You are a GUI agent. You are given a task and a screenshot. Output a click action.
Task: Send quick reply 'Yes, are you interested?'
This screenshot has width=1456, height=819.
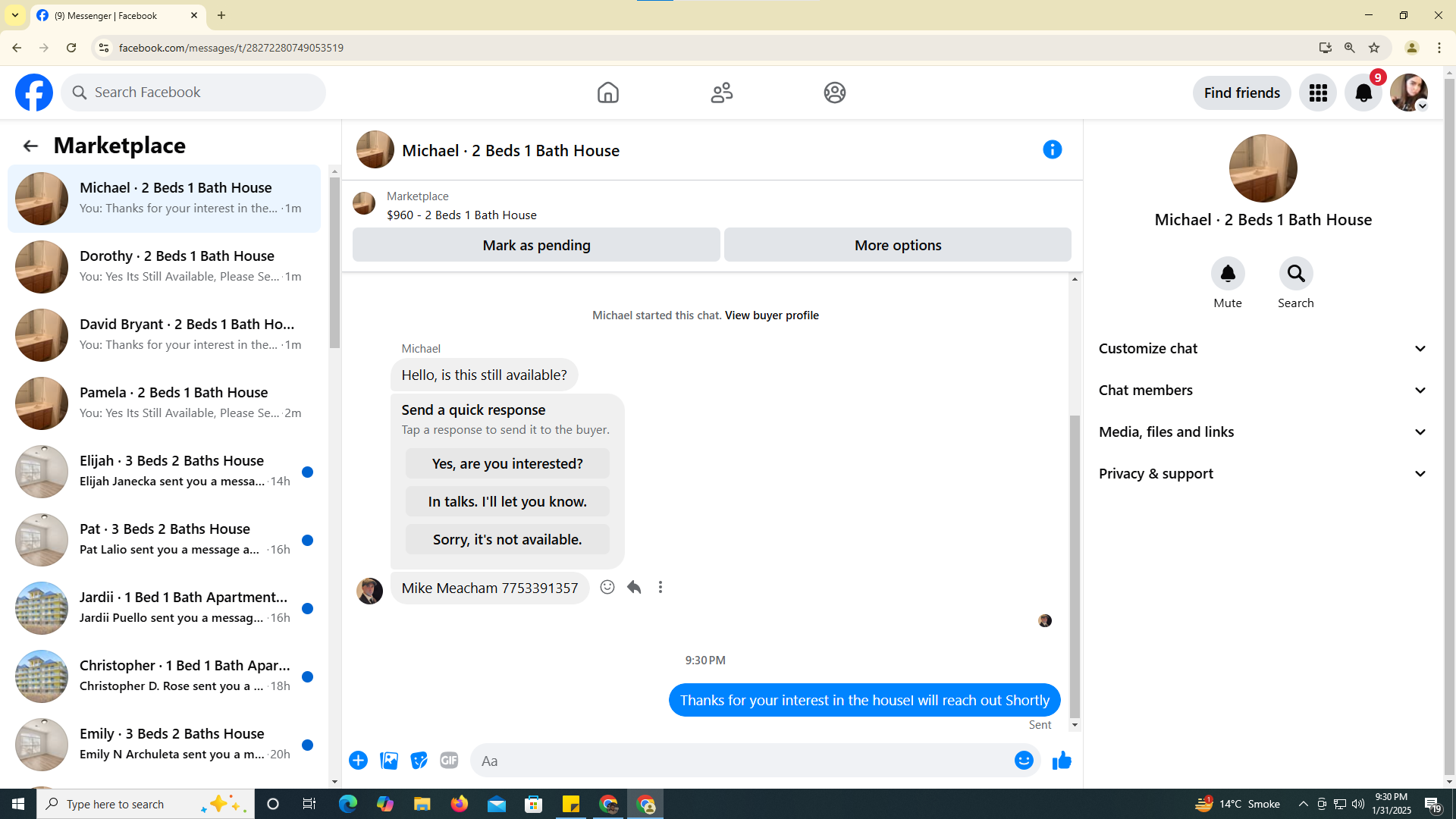pos(507,463)
